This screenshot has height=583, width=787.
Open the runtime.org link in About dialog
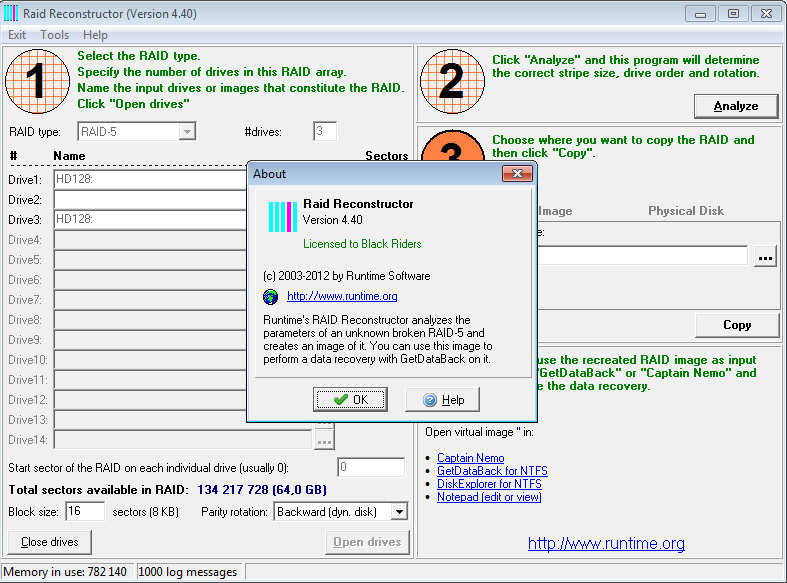pos(342,296)
